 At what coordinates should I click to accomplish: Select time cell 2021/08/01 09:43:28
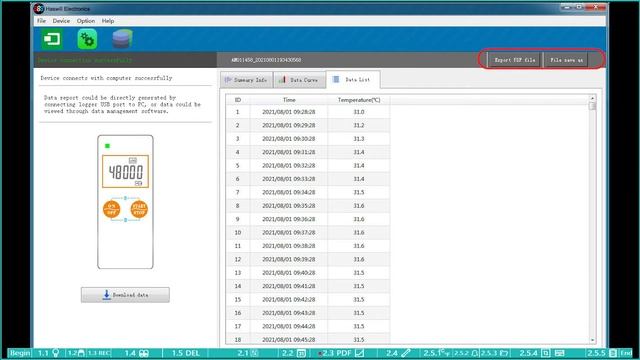click(289, 313)
